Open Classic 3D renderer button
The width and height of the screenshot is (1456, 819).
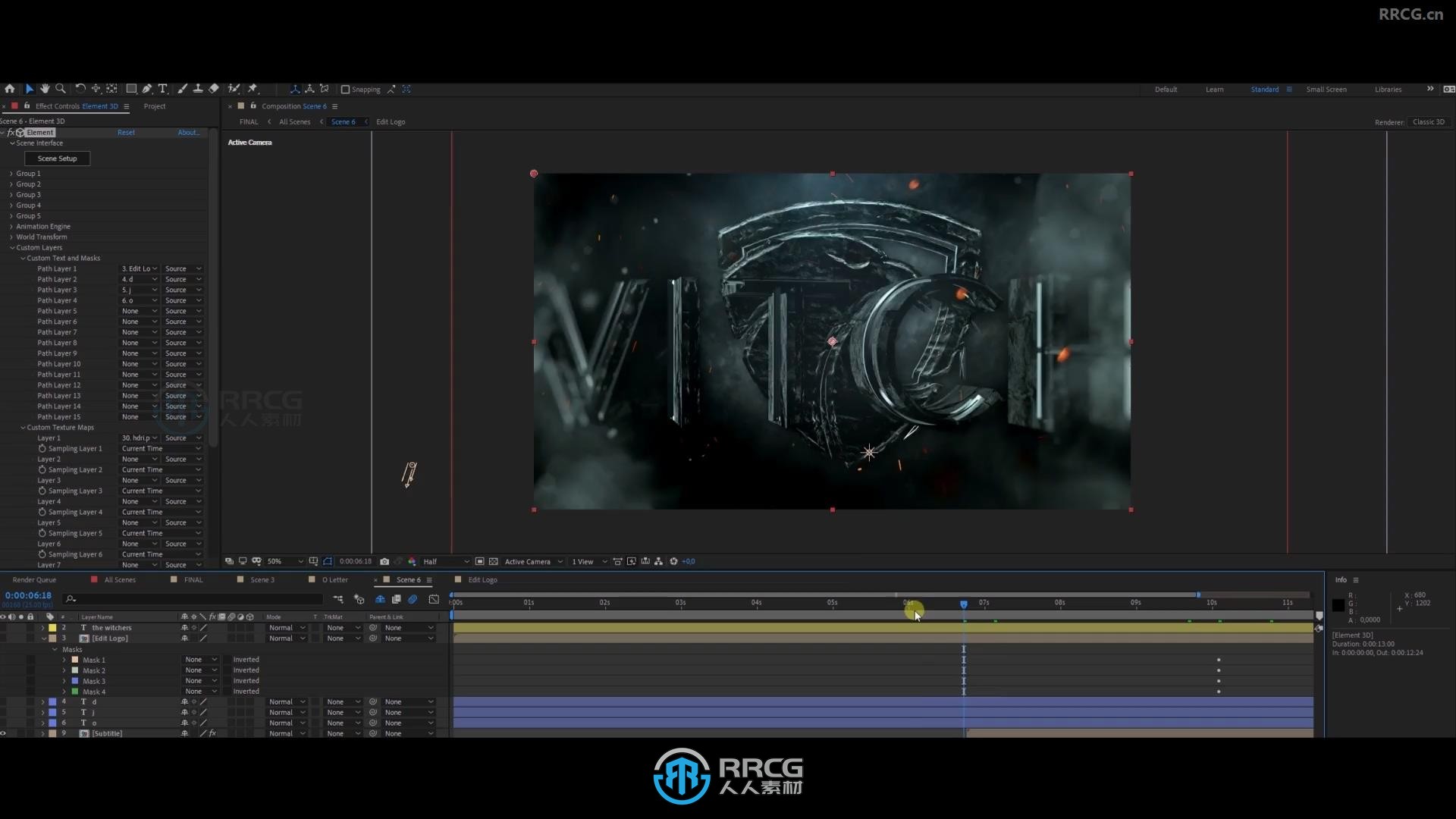pos(1429,121)
